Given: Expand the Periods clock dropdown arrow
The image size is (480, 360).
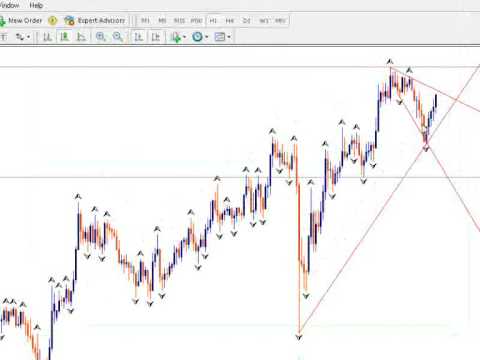Looking at the screenshot, I should point(207,37).
